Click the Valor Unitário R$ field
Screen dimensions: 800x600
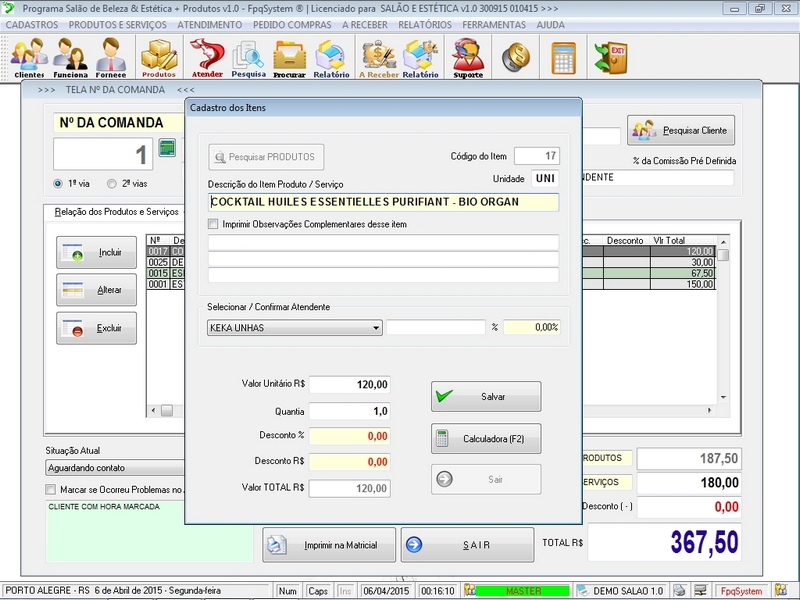point(349,384)
